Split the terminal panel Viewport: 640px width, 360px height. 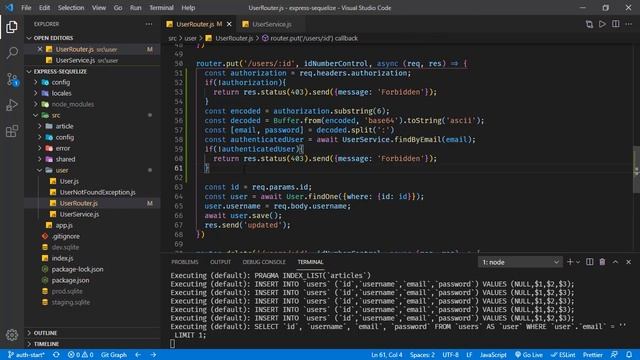click(x=590, y=262)
